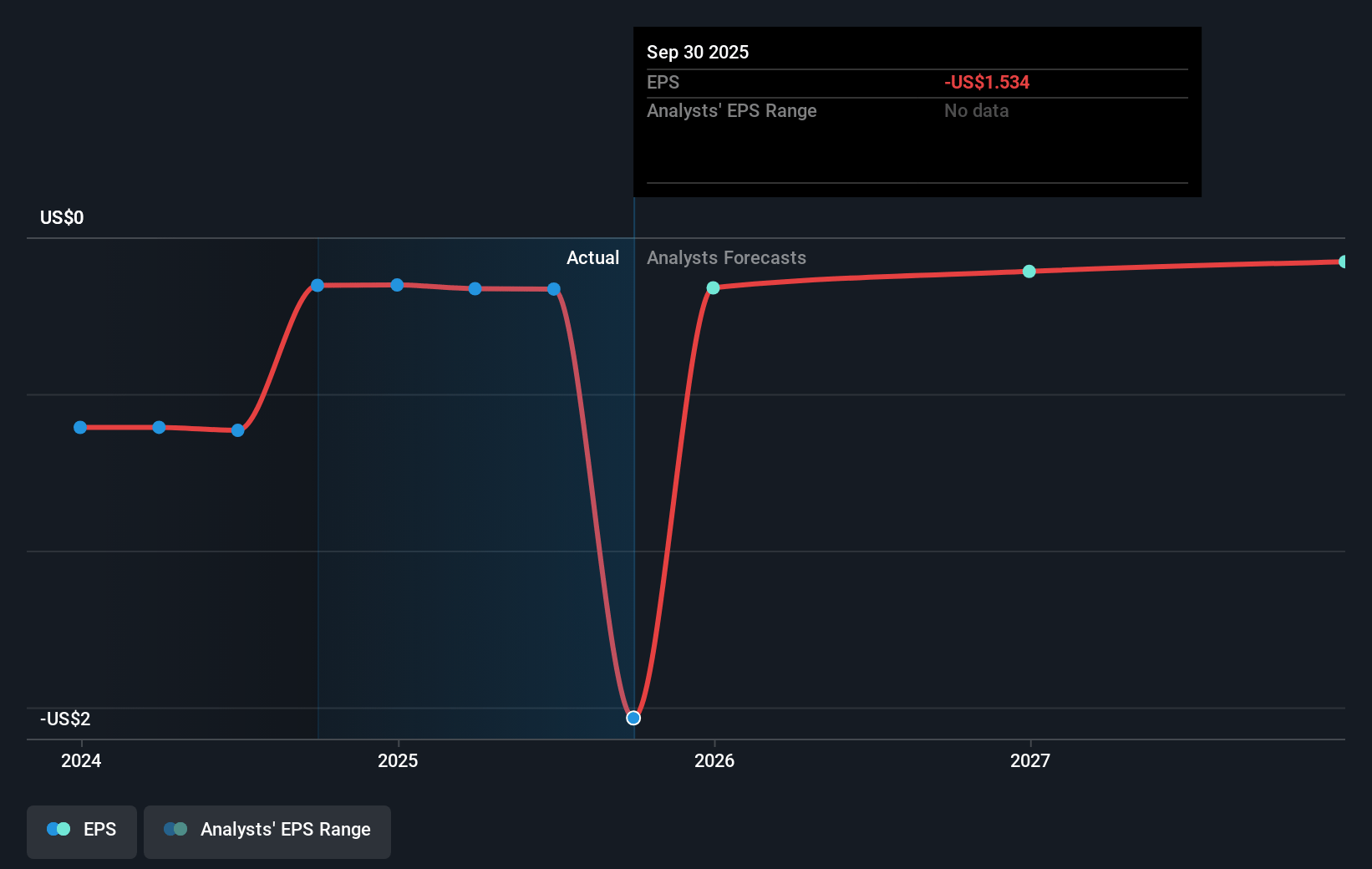Select the blue EPS point above 2025

pyautogui.click(x=397, y=285)
